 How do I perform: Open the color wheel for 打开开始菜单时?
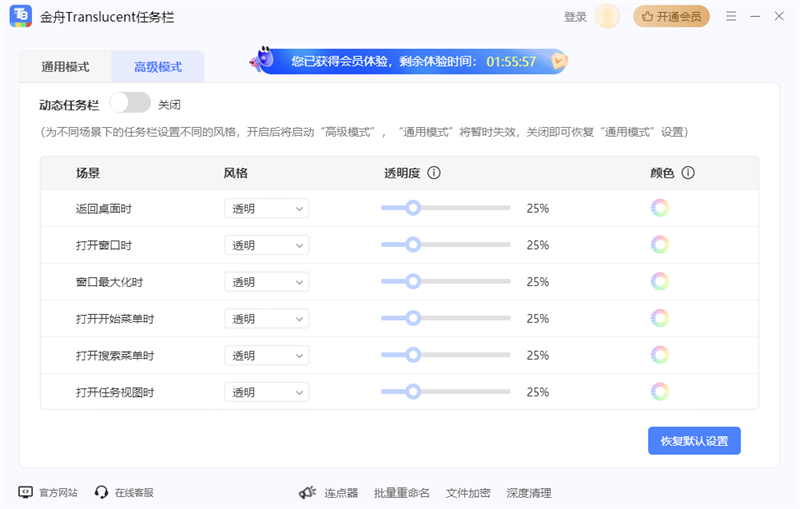659,318
